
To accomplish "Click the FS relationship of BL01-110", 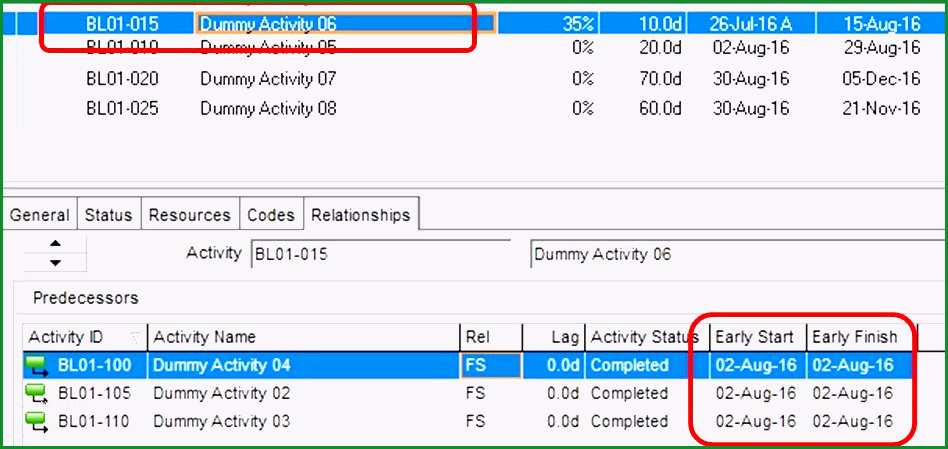I will (476, 421).
